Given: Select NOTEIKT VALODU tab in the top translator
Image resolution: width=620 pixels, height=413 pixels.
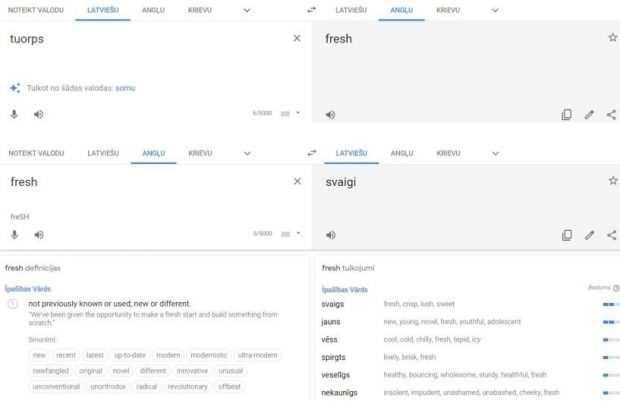Looking at the screenshot, I should pos(37,10).
